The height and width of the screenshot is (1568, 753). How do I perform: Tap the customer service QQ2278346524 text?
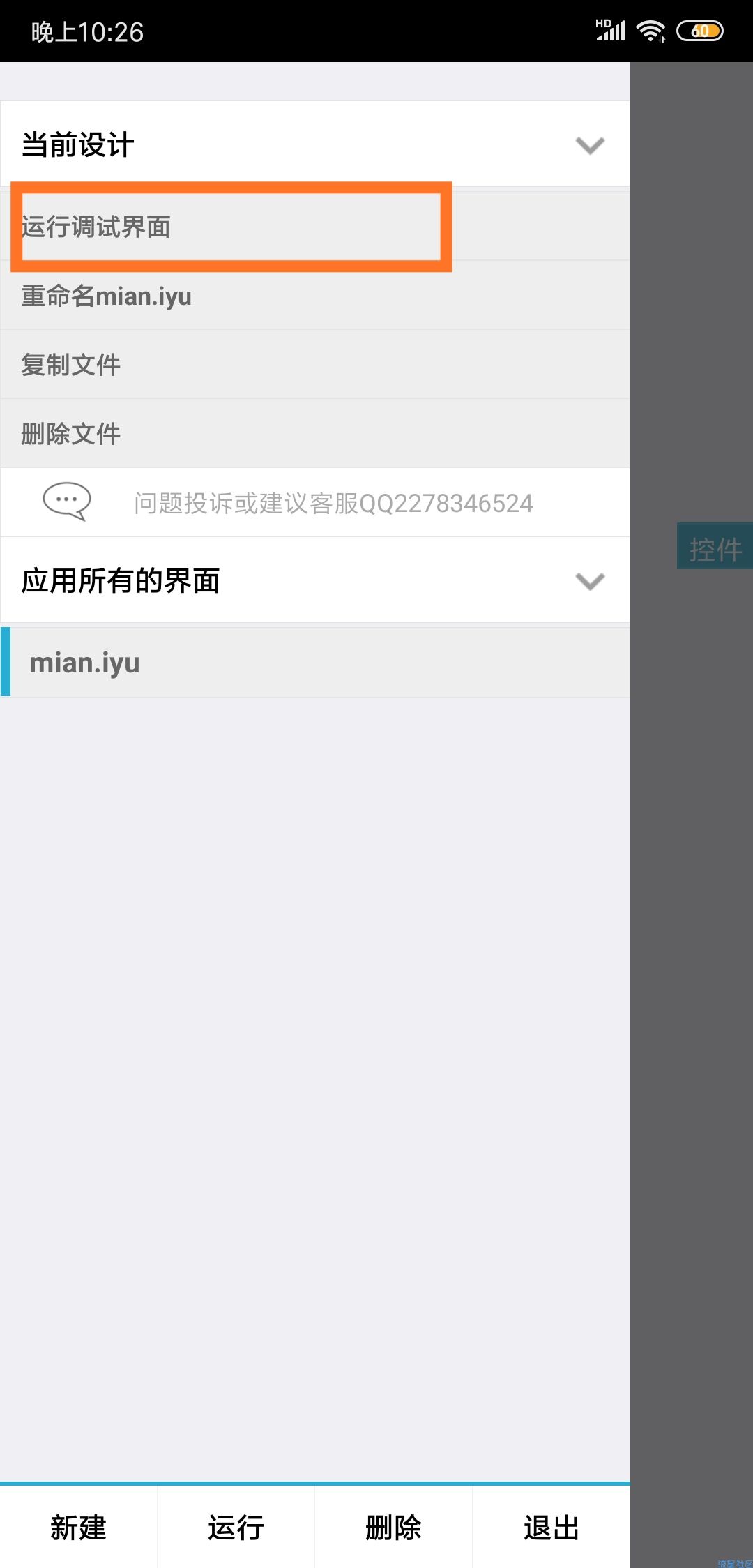tap(333, 503)
